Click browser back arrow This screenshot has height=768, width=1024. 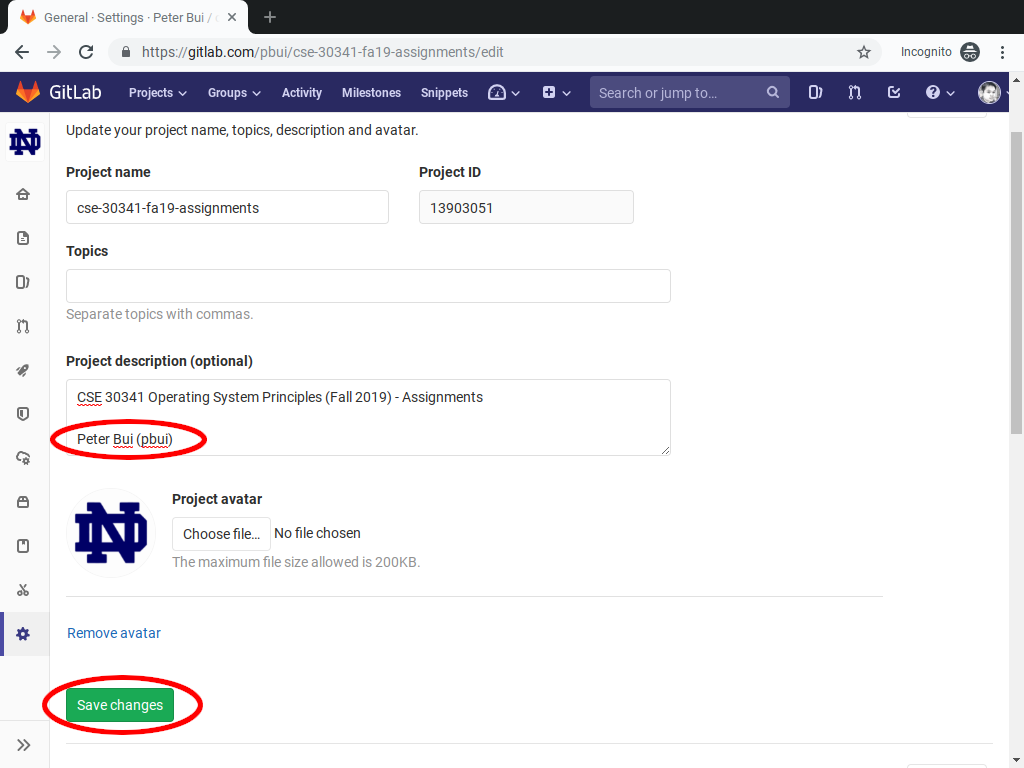click(22, 52)
